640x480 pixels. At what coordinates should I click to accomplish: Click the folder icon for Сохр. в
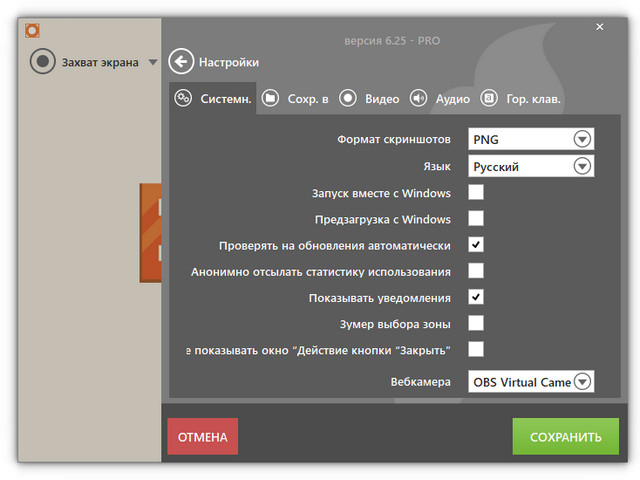pyautogui.click(x=270, y=98)
